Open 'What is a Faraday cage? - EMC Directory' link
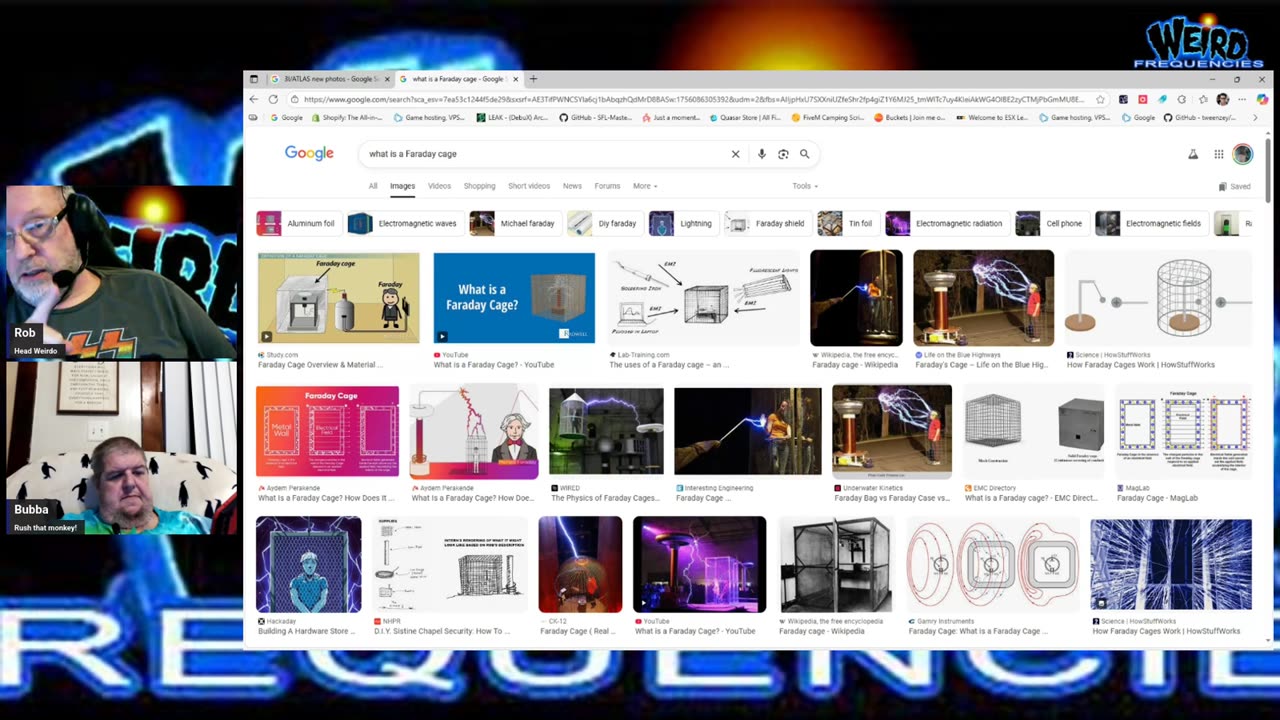The width and height of the screenshot is (1280, 720). [1030, 498]
